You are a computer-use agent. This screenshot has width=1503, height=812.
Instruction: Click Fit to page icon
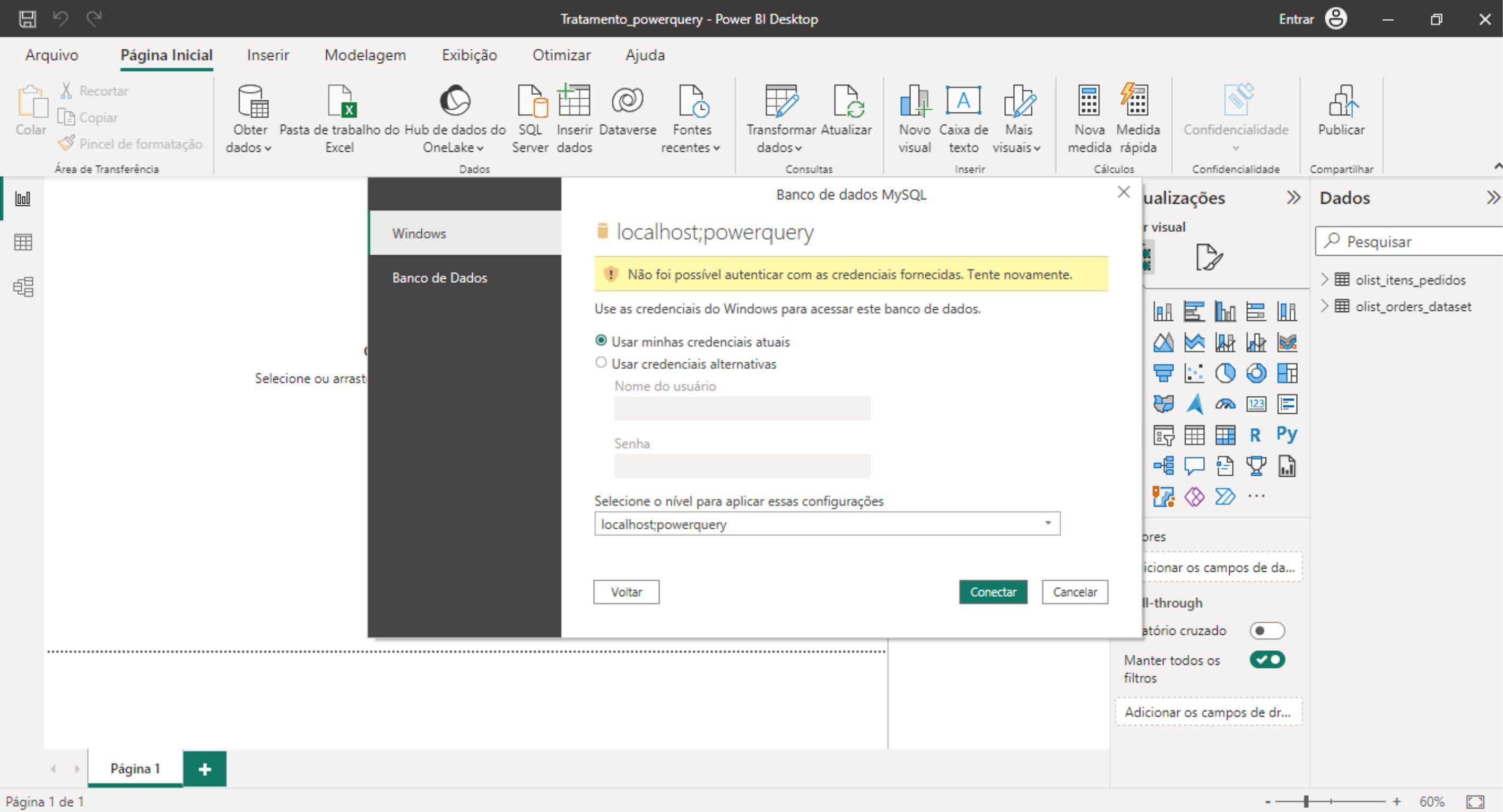click(x=1475, y=801)
